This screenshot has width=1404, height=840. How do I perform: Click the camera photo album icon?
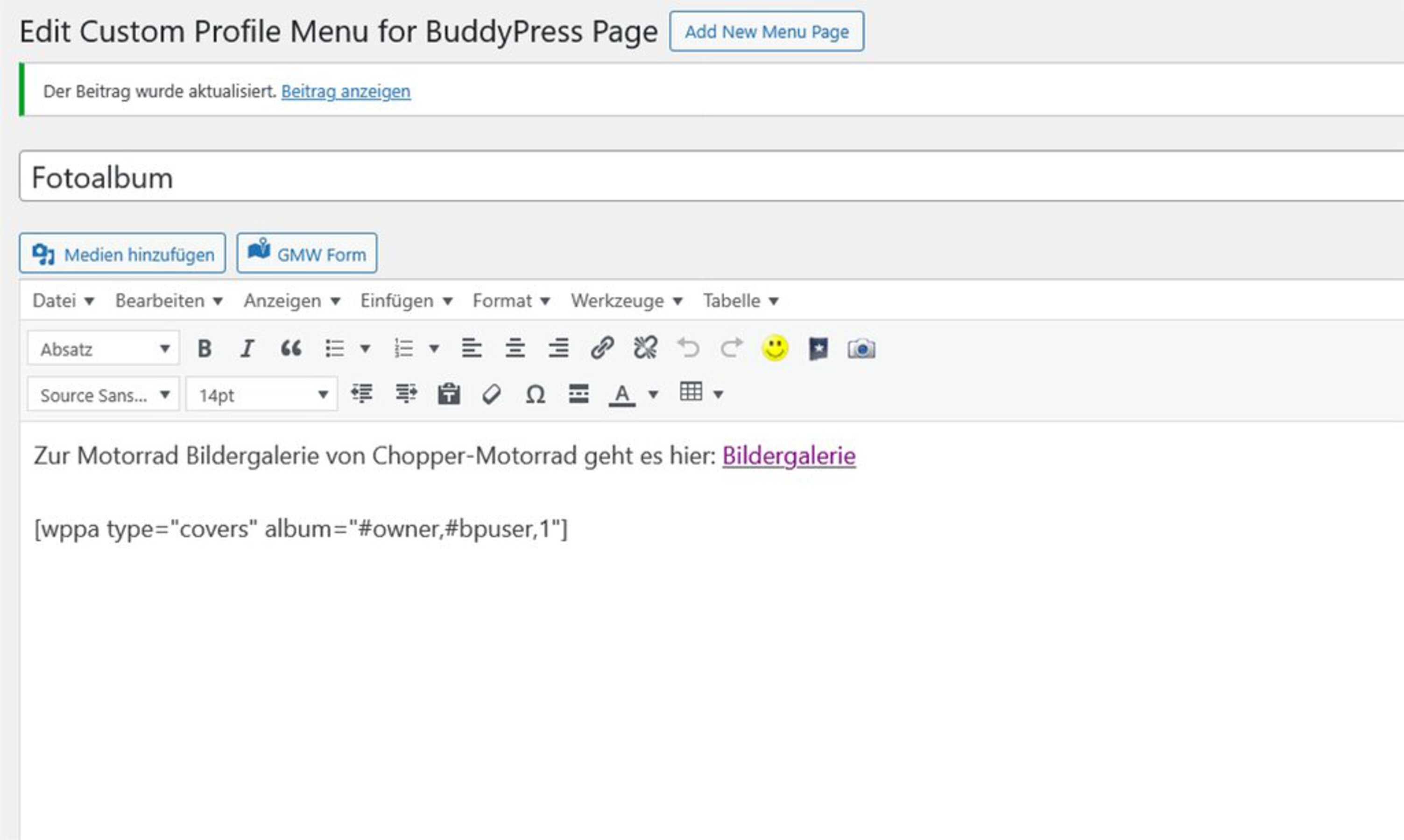coord(861,349)
